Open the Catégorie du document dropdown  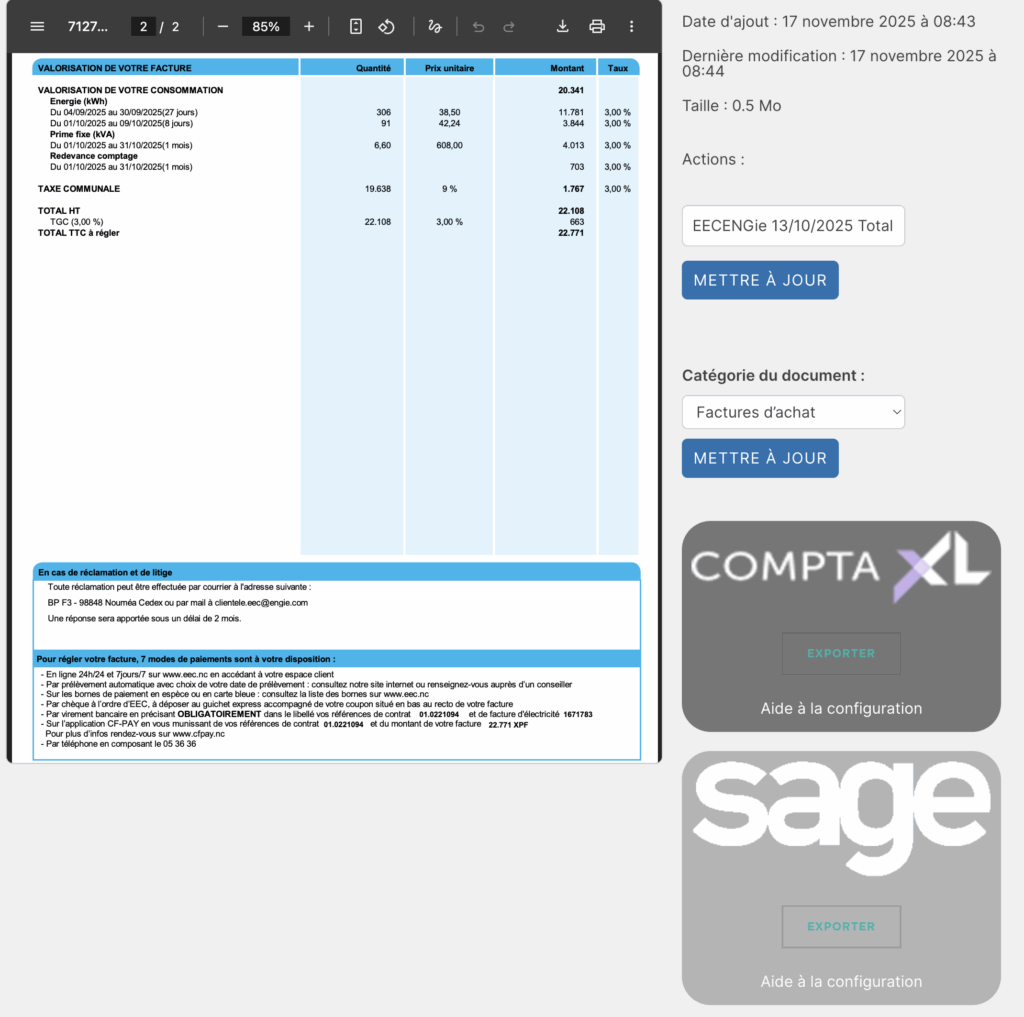point(793,412)
